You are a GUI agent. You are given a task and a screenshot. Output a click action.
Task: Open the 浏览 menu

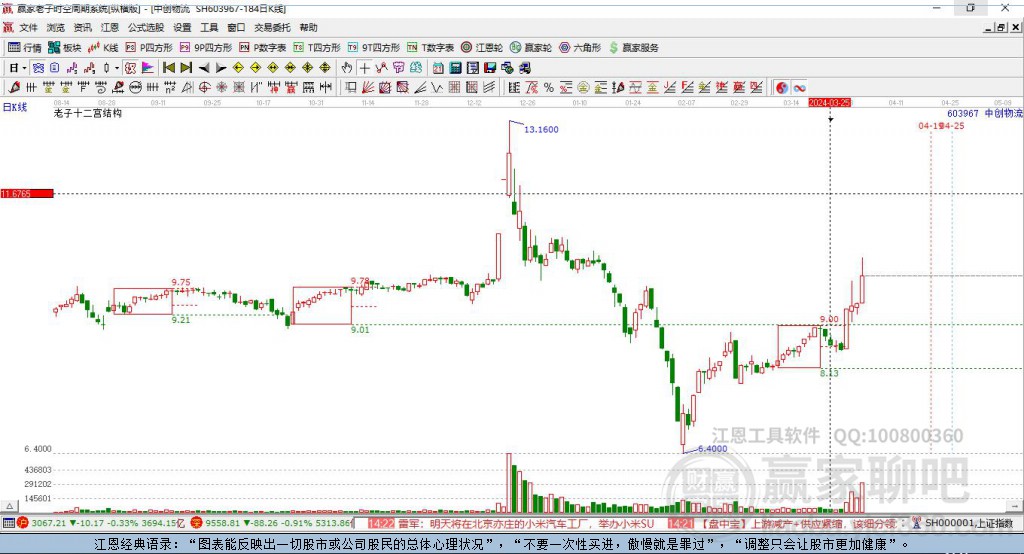coord(56,27)
